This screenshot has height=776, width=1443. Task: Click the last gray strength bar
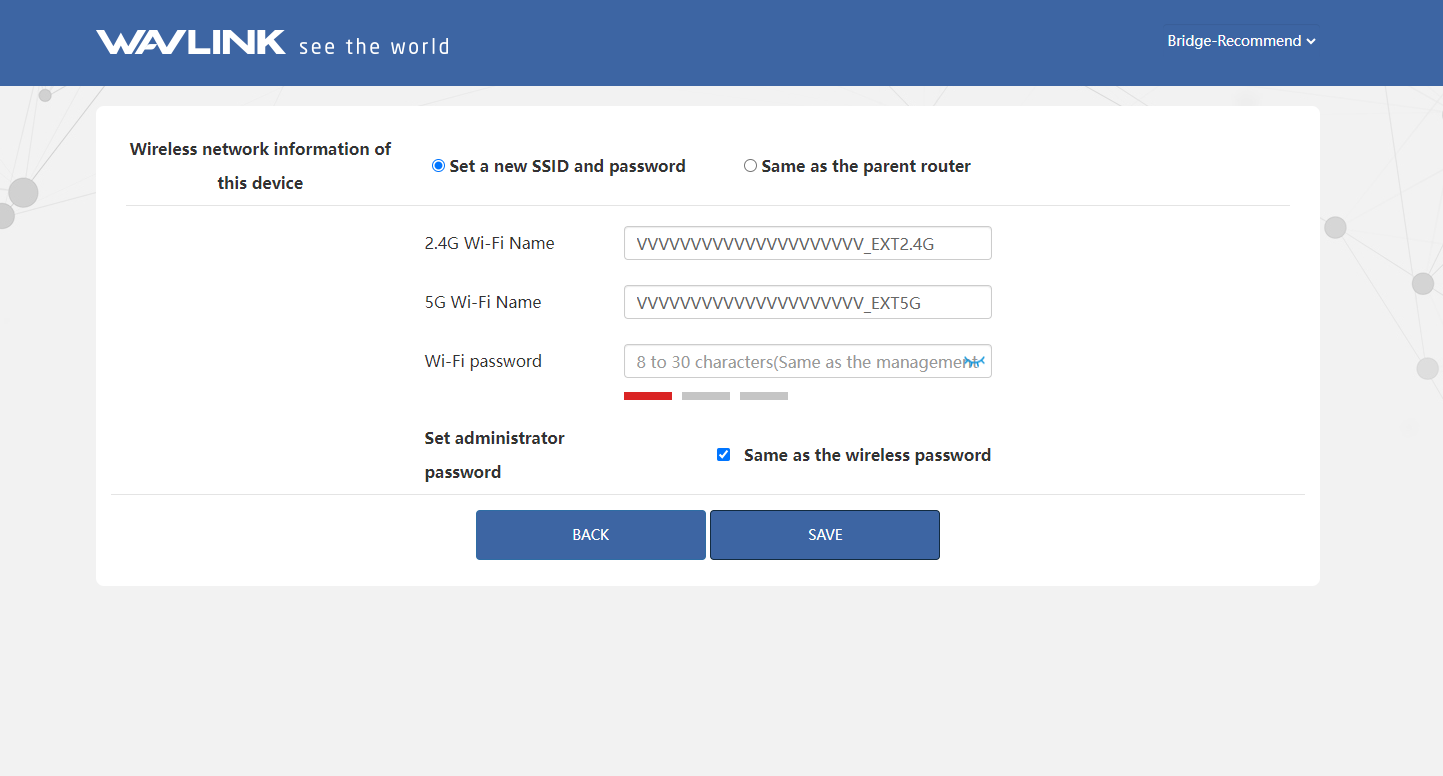pos(763,396)
